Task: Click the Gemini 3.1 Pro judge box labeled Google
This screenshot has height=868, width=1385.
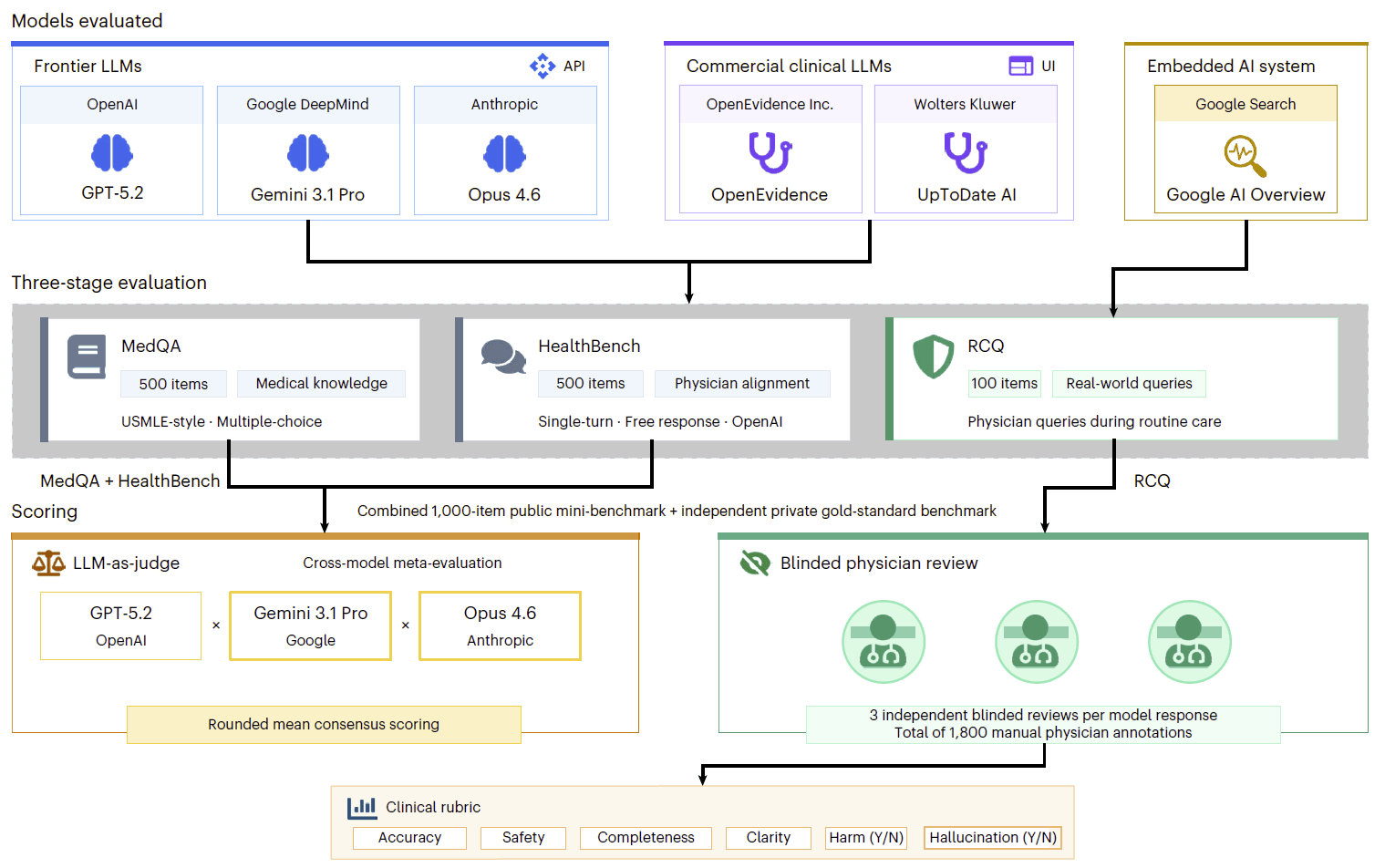Action: point(310,626)
